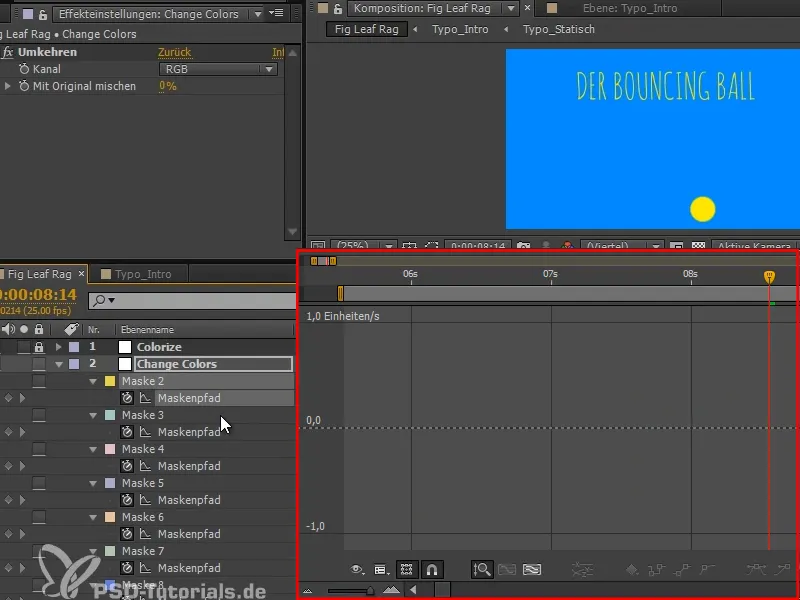This screenshot has height=600, width=800.
Task: Open the graph editor show-properties eye menu
Action: pyautogui.click(x=357, y=569)
